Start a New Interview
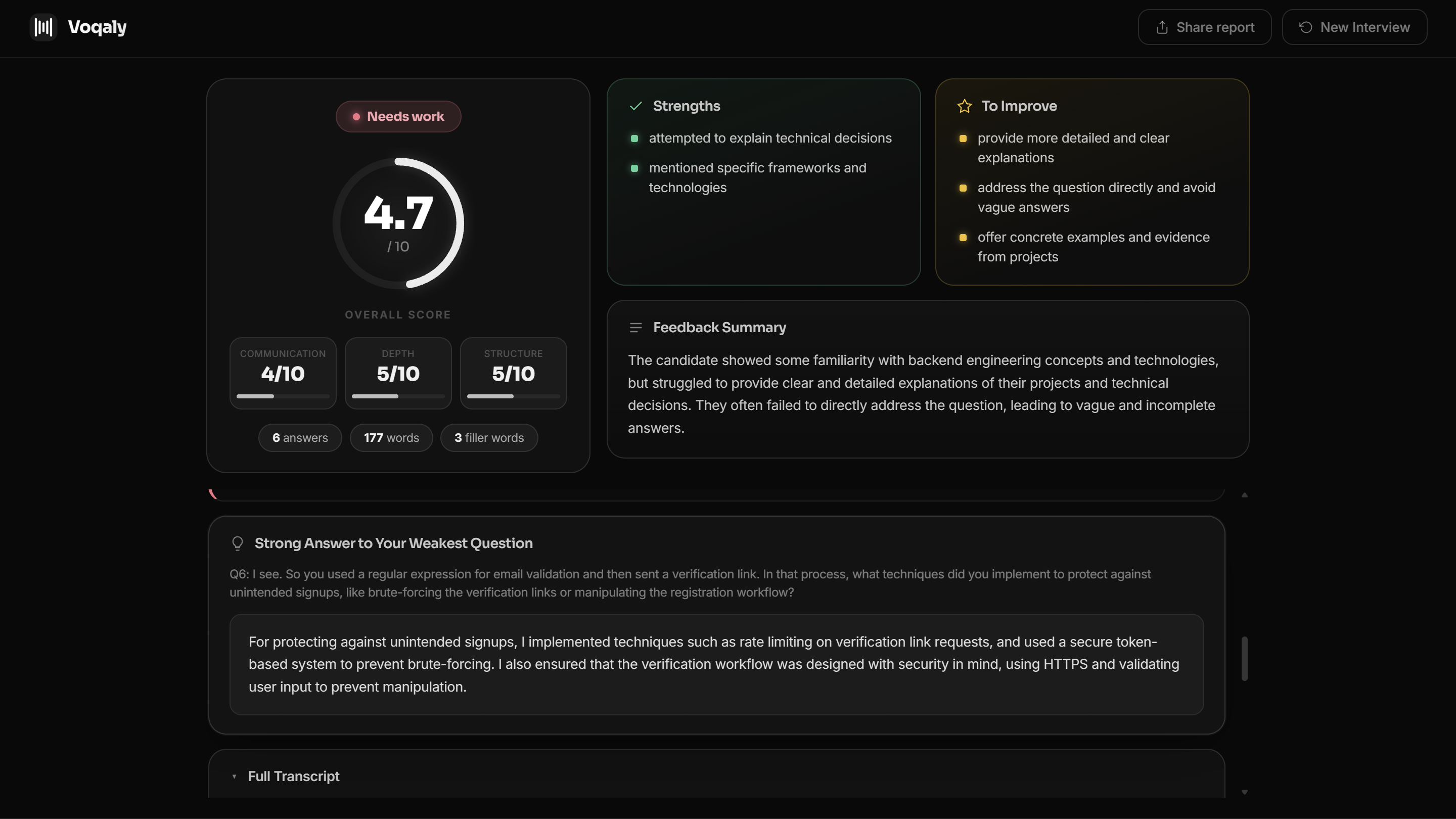 pos(1354,27)
